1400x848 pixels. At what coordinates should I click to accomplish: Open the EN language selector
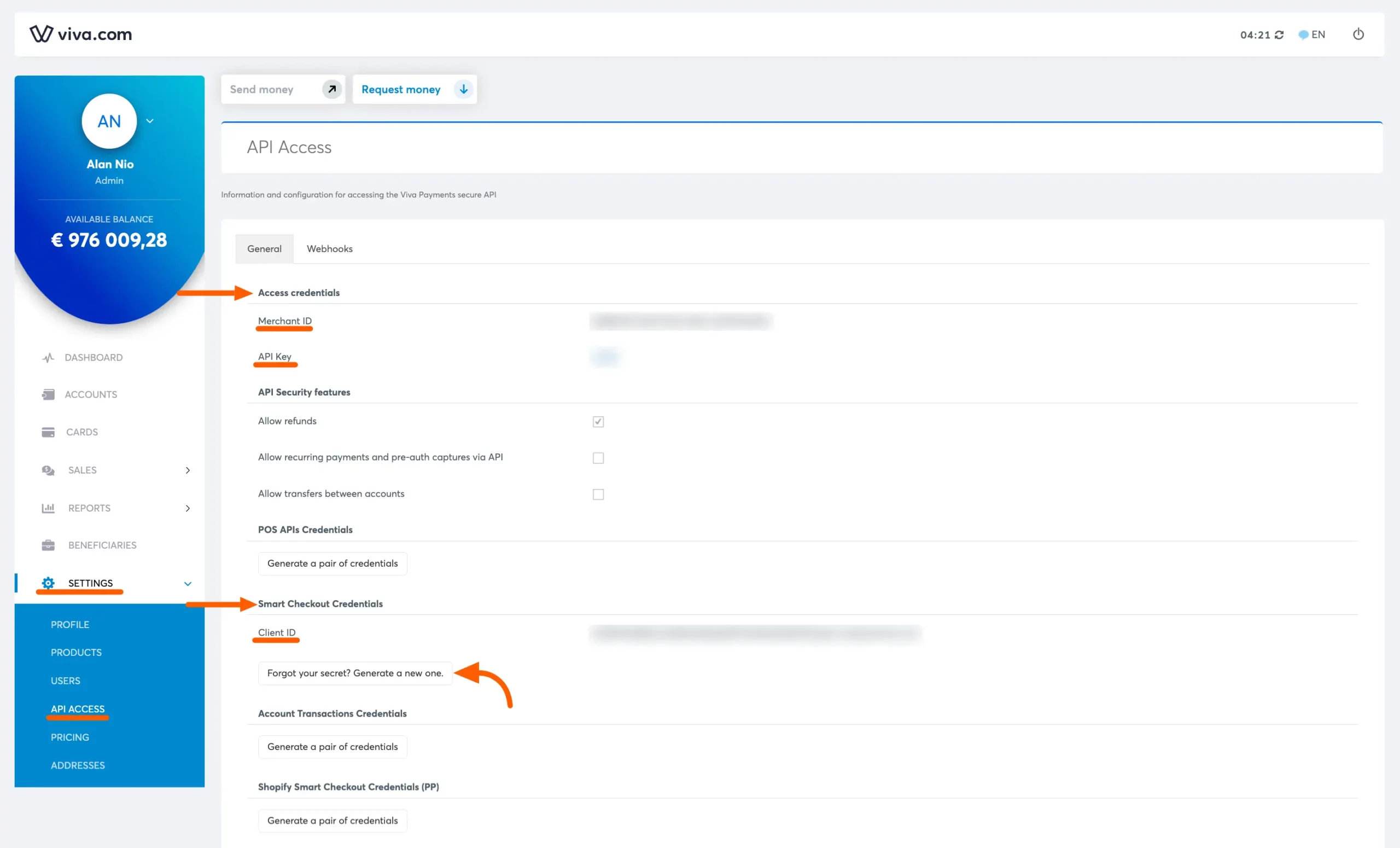point(1312,34)
